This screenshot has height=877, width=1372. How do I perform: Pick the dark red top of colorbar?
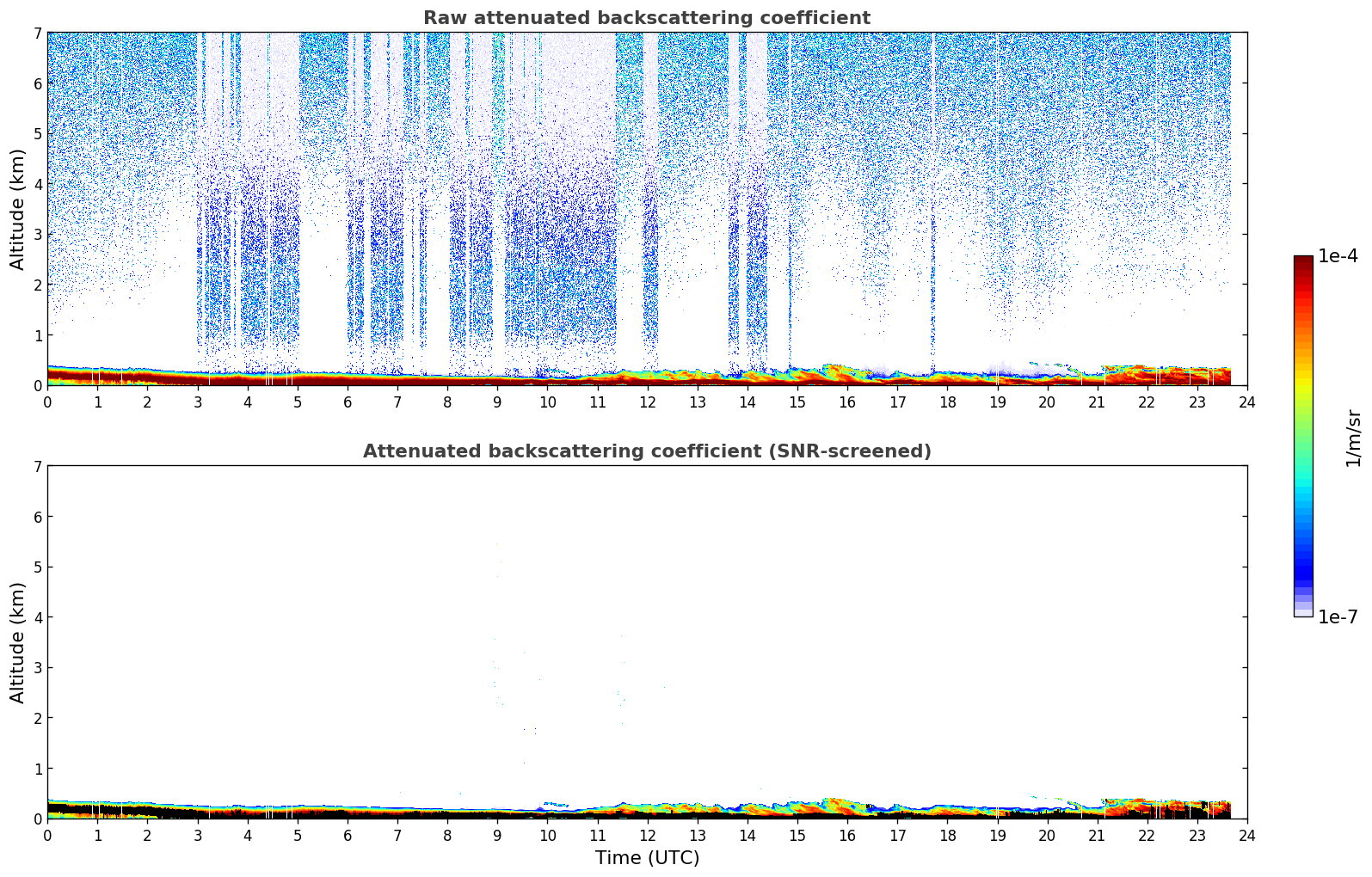click(x=1303, y=261)
